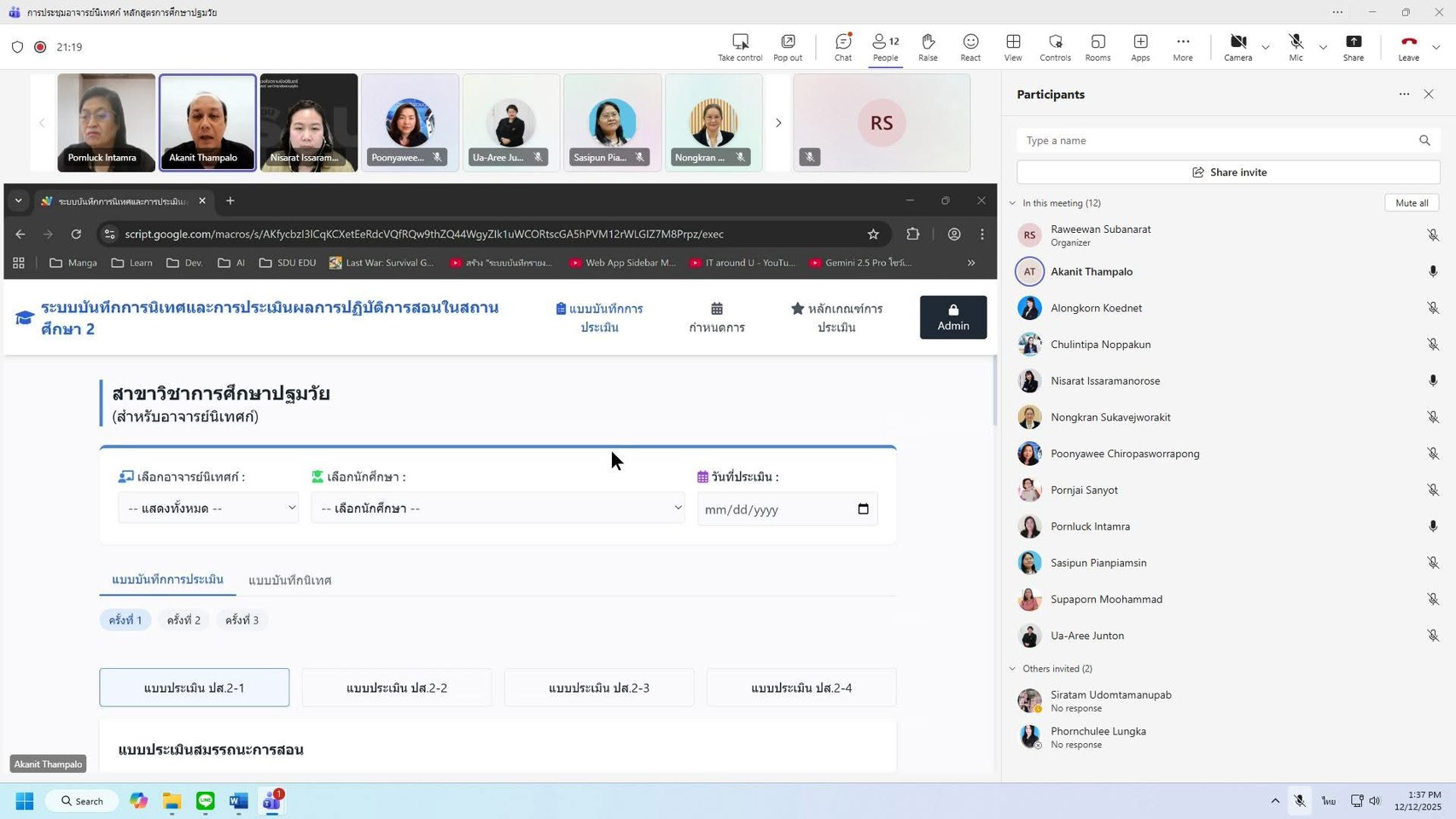
Task: Open the เลือกอาจารย์นิเทศก์ dropdown
Action: pyautogui.click(x=208, y=508)
